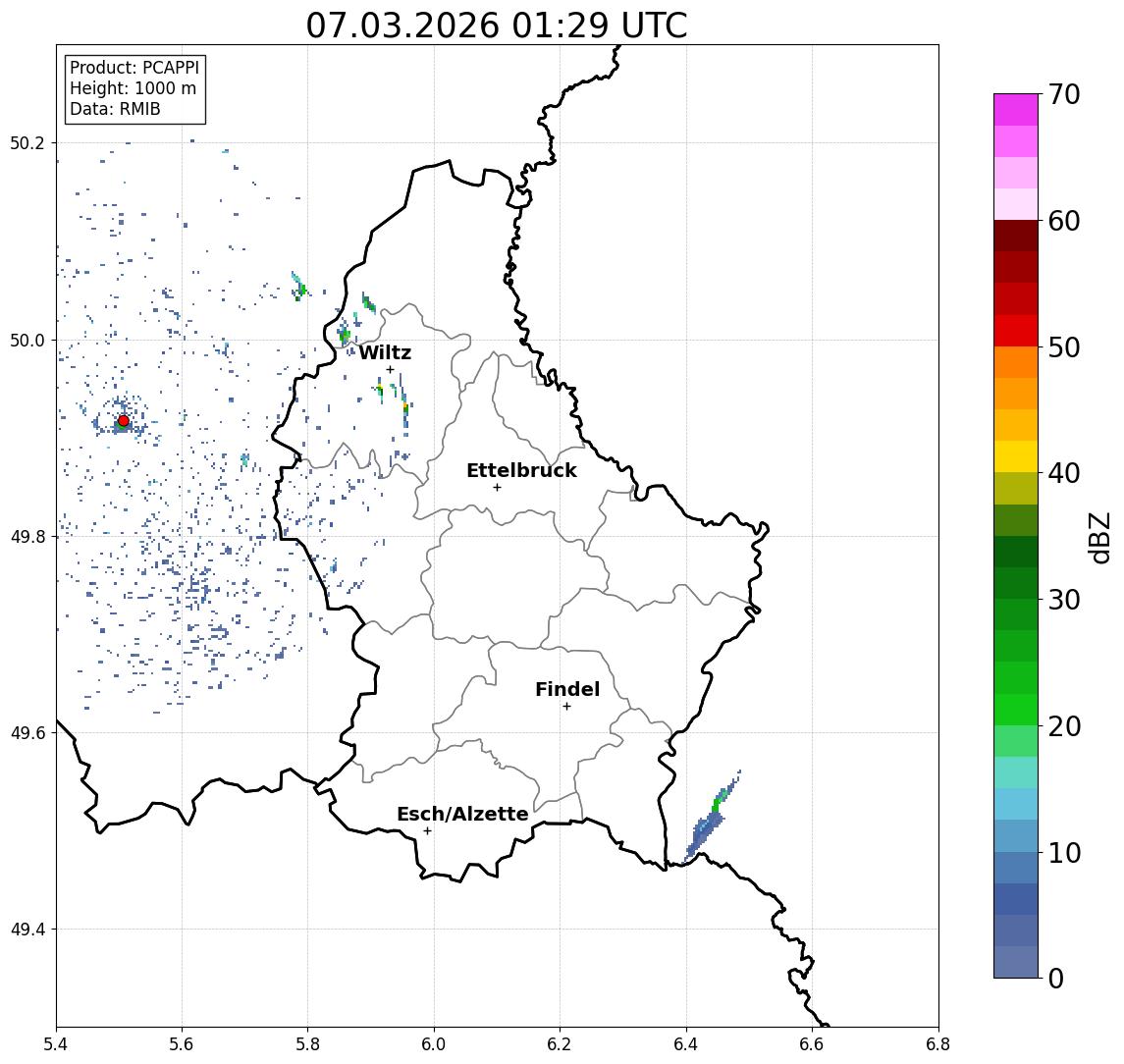Click the longitude tick label 6.4
1124x1064 pixels.
[686, 1044]
